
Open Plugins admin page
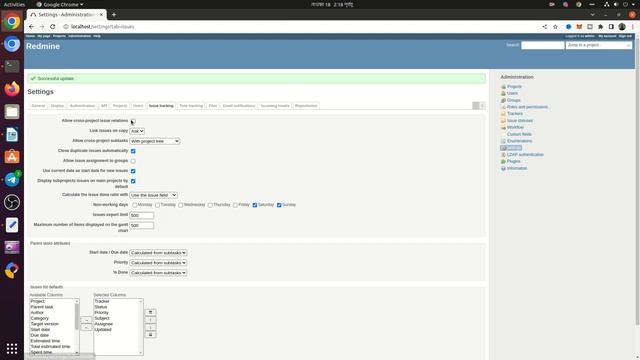pyautogui.click(x=513, y=161)
